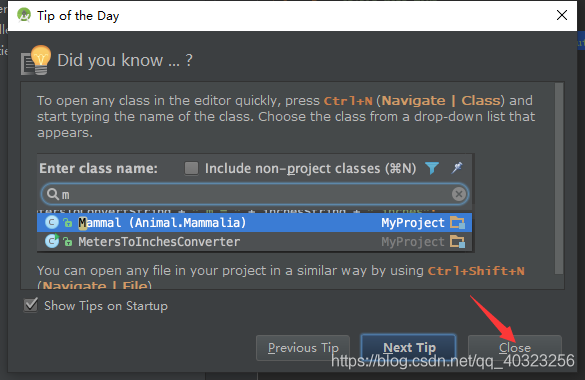Go back to the Previous Tip
585x380 pixels.
(303, 348)
